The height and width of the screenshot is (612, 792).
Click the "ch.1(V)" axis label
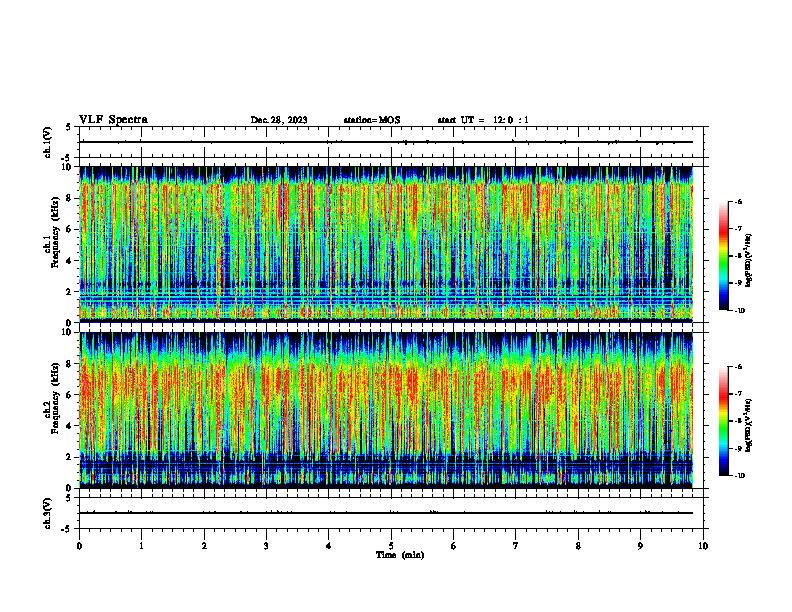pyautogui.click(x=48, y=142)
